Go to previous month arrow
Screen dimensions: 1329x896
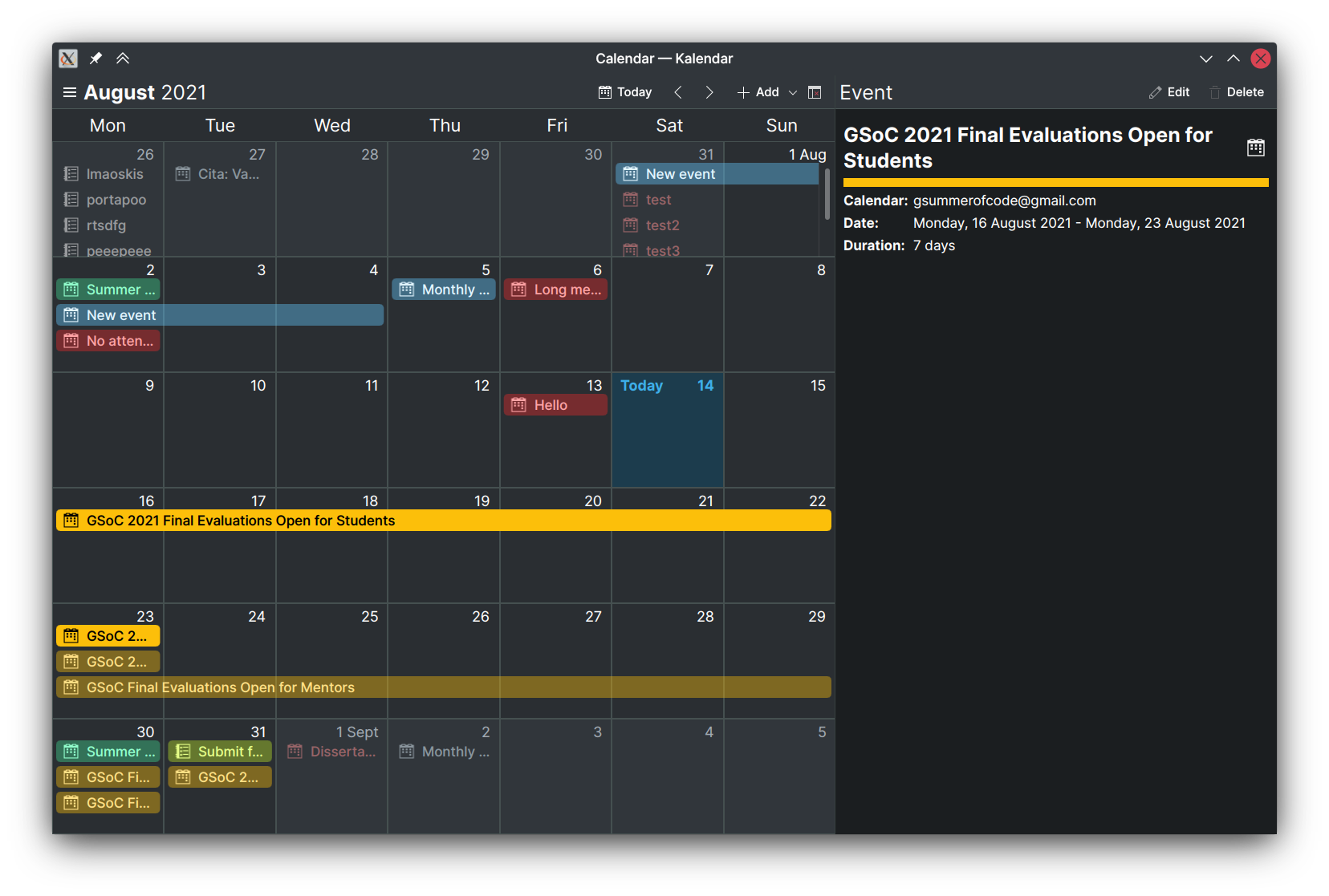coord(678,92)
